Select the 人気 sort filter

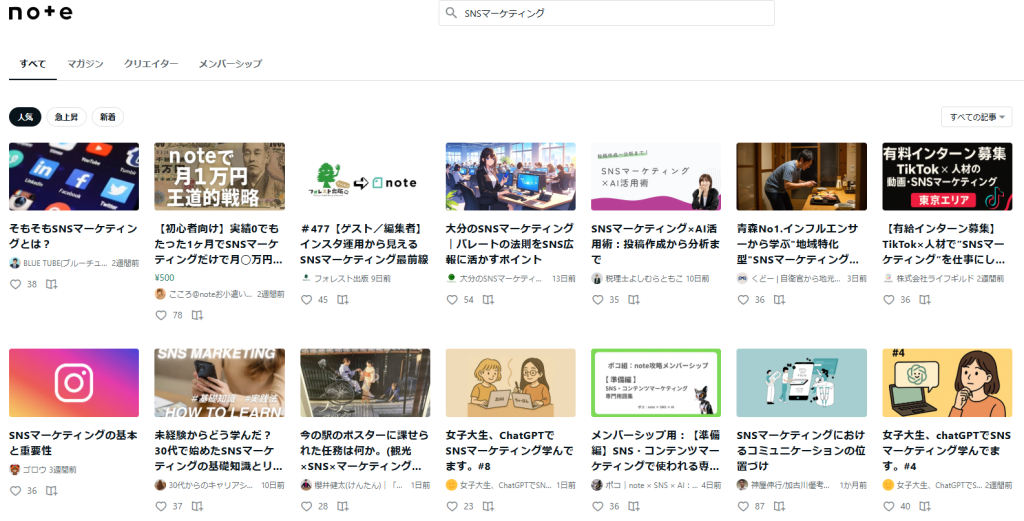tap(25, 117)
